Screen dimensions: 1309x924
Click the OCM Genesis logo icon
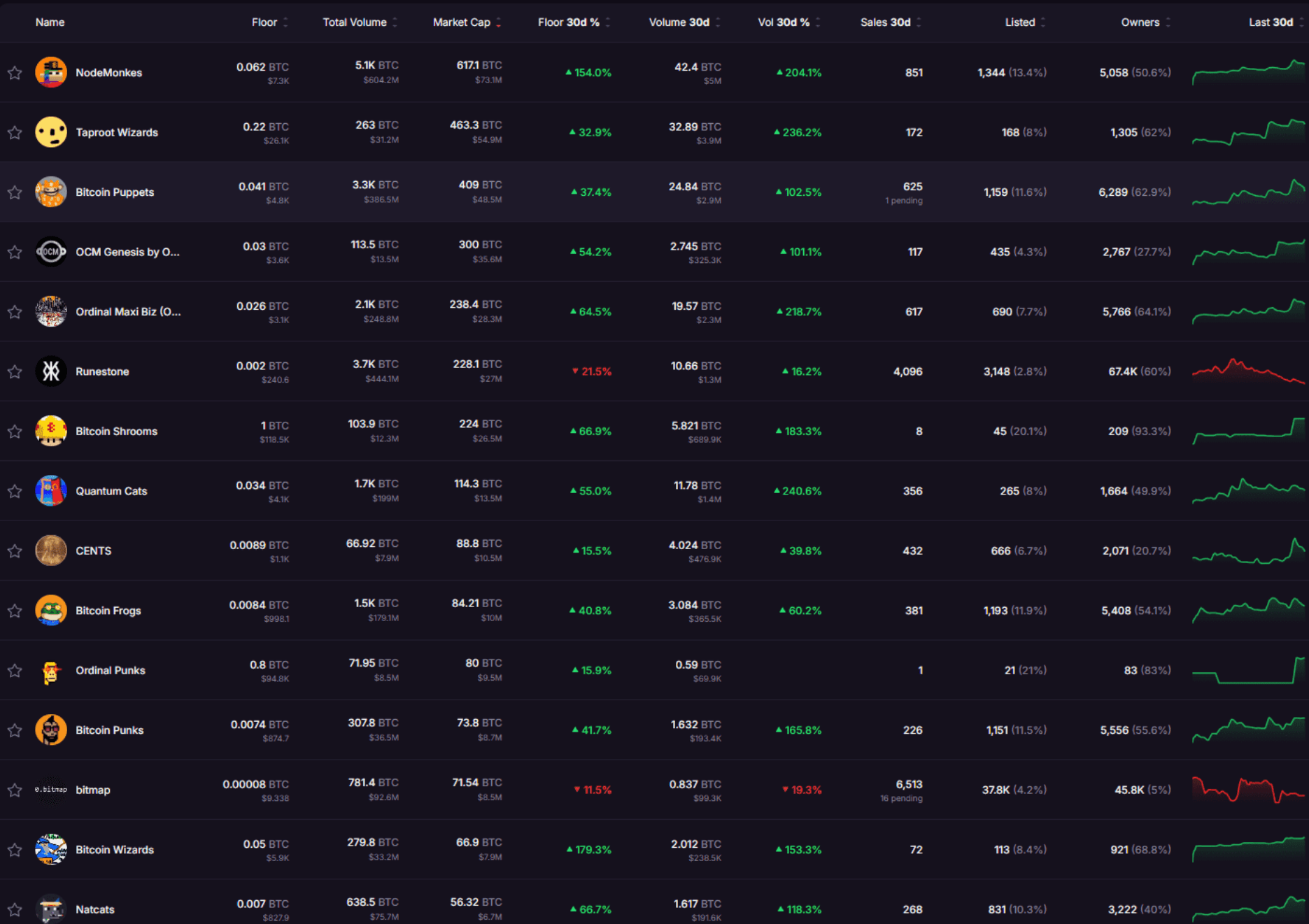pyautogui.click(x=51, y=252)
